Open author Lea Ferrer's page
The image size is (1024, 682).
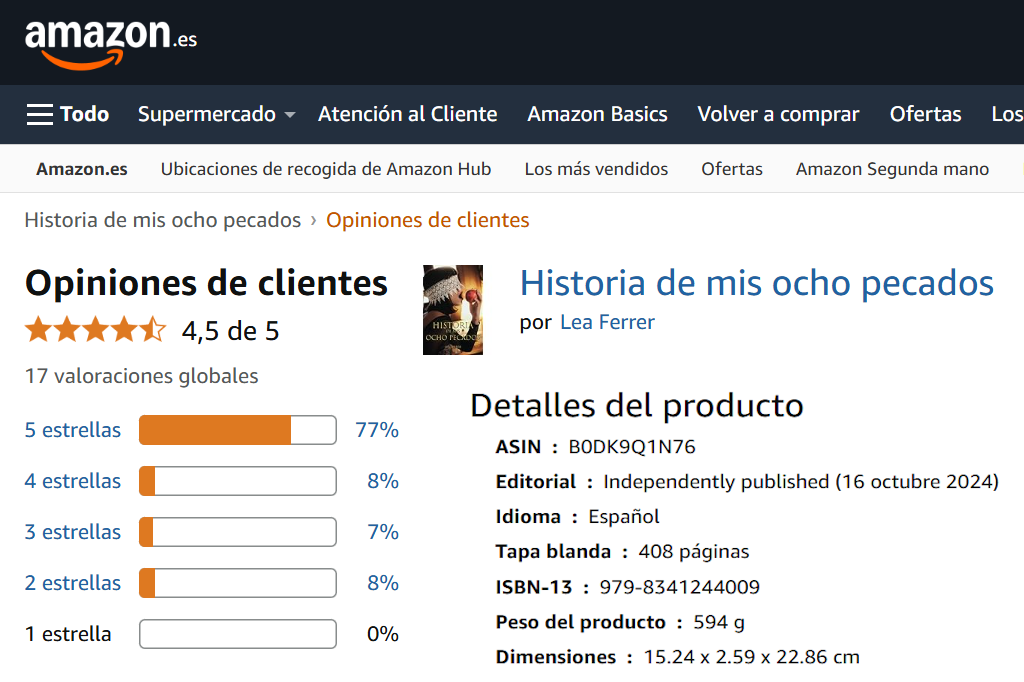pyautogui.click(x=607, y=322)
